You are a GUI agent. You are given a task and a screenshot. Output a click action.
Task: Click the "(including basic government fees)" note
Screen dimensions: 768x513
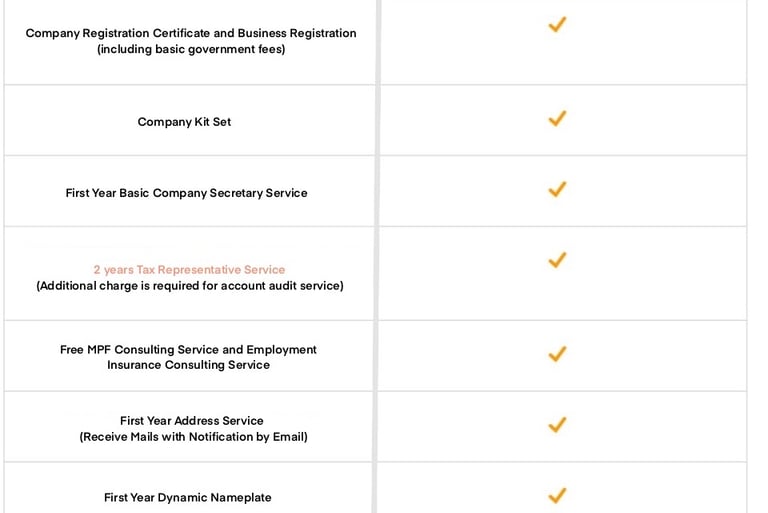(191, 49)
